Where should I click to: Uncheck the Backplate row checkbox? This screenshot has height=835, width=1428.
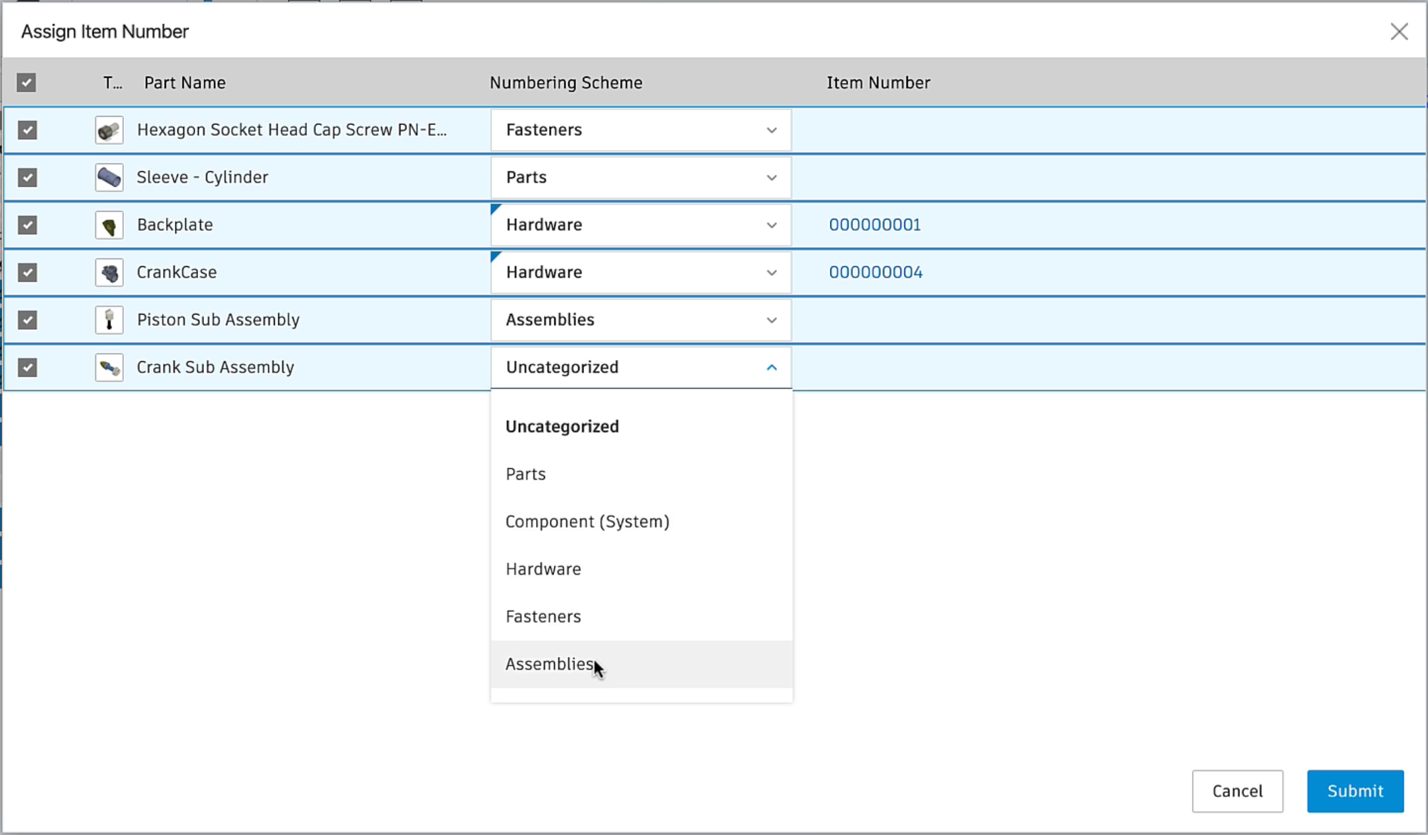tap(28, 225)
